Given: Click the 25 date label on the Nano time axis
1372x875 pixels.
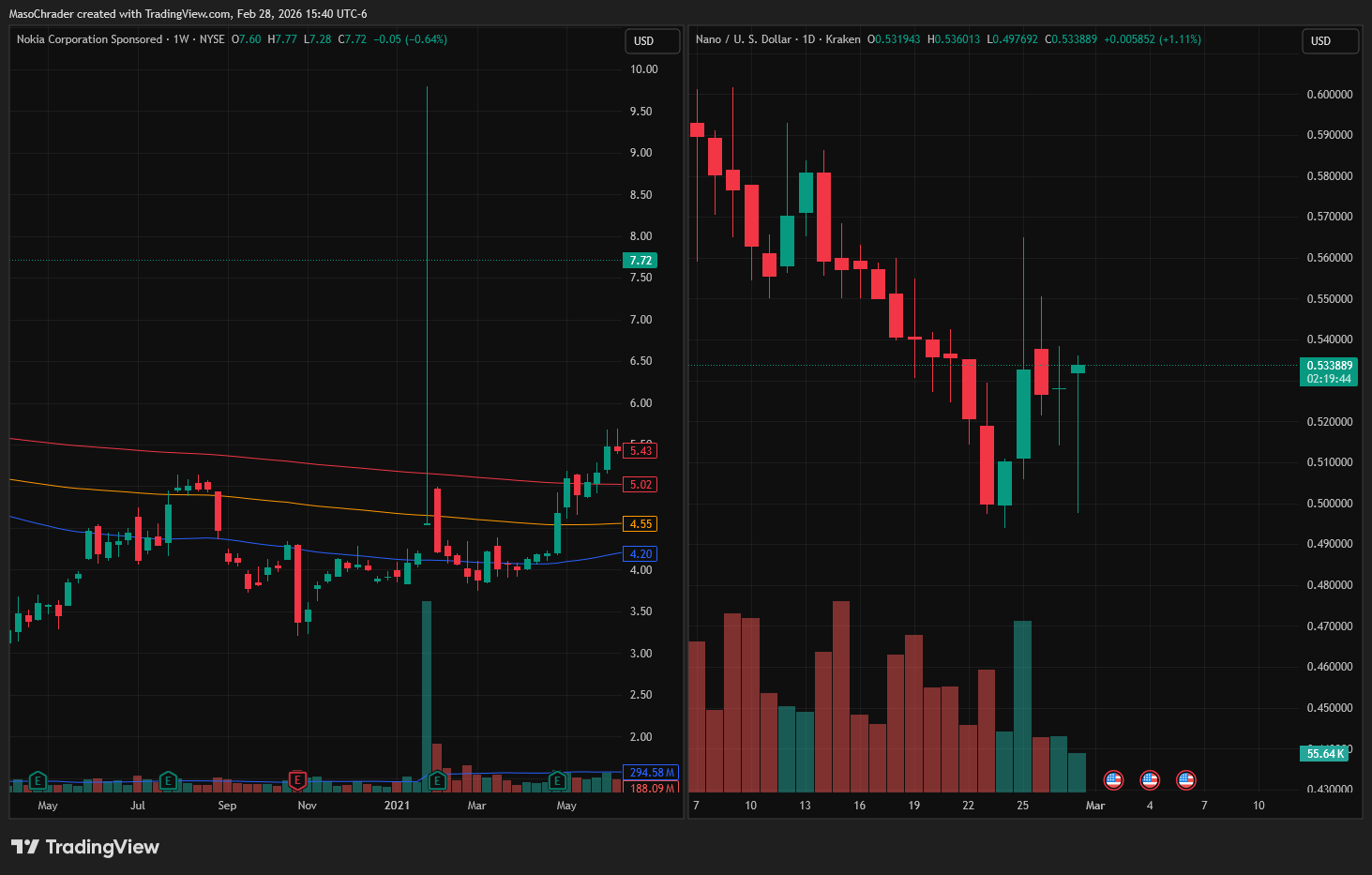Looking at the screenshot, I should (x=1022, y=806).
